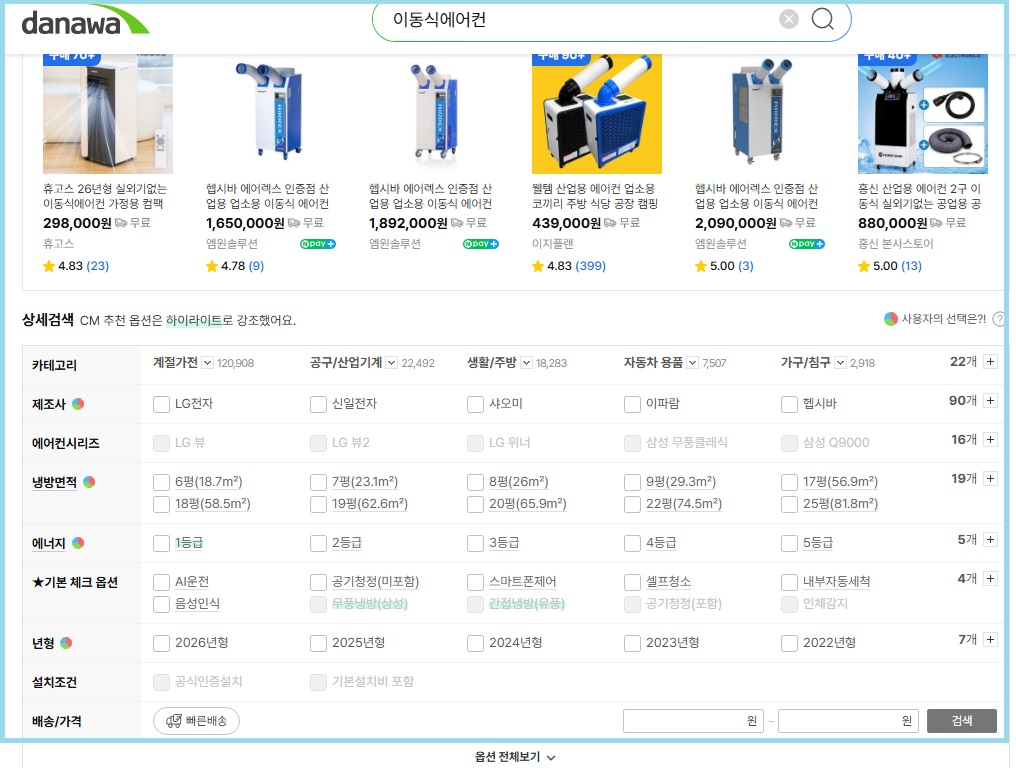The height and width of the screenshot is (768, 1016).
Task: Click delivery truck icon on 298,000원 item
Action: (x=121, y=222)
